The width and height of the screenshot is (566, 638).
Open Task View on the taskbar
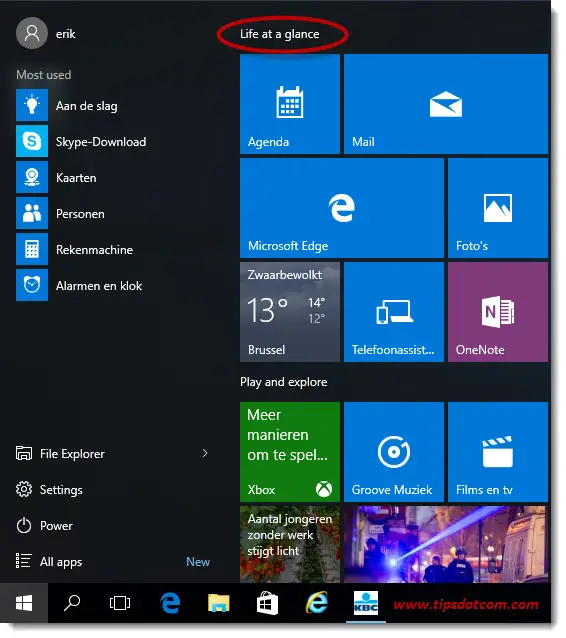[120, 603]
